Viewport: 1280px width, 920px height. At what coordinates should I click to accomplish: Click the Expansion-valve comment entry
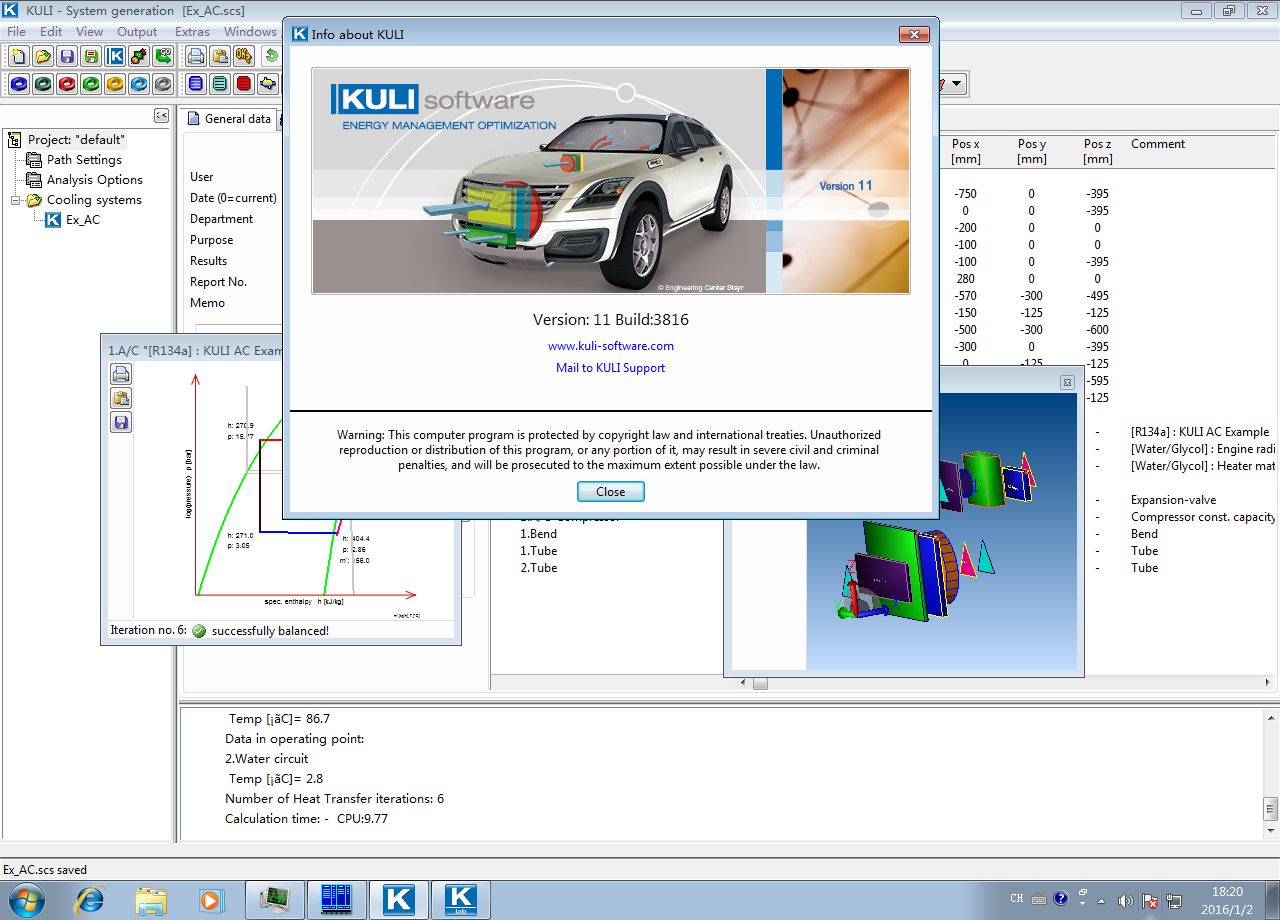pos(1173,500)
